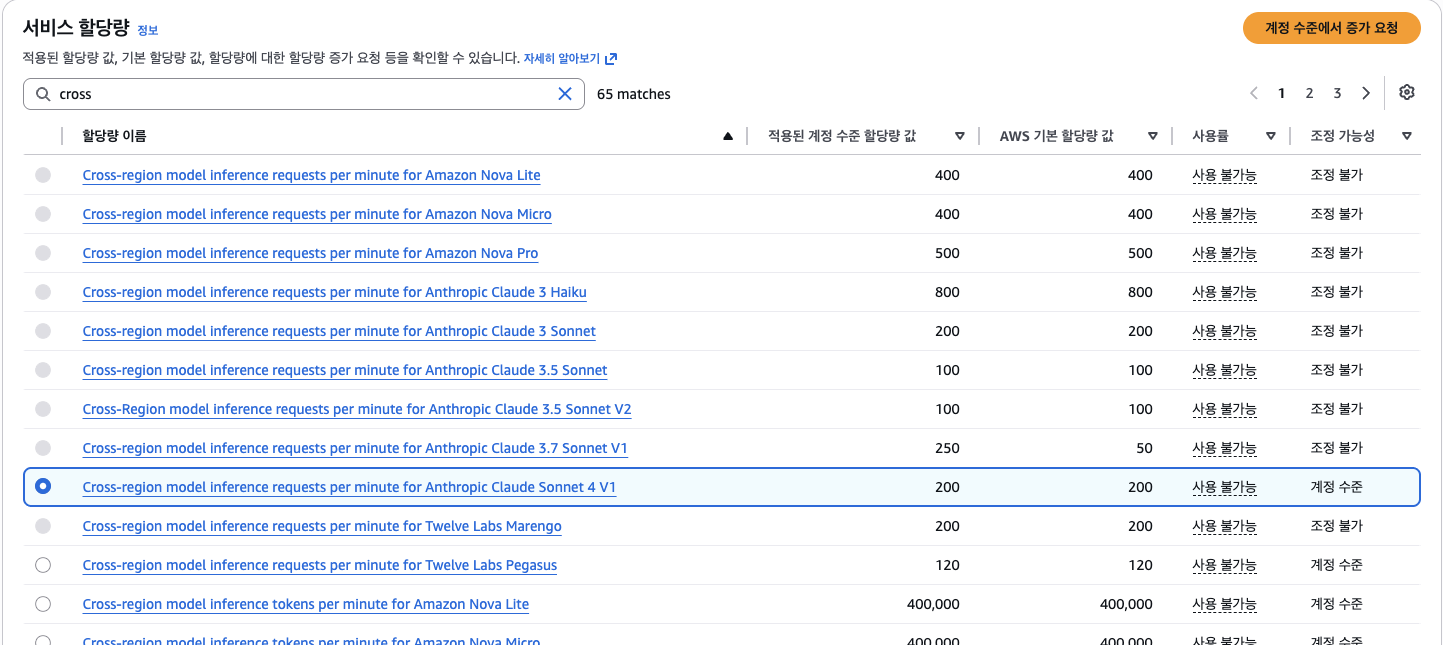Sort by 할당량 이름 column arrow
The image size is (1443, 645).
point(728,136)
